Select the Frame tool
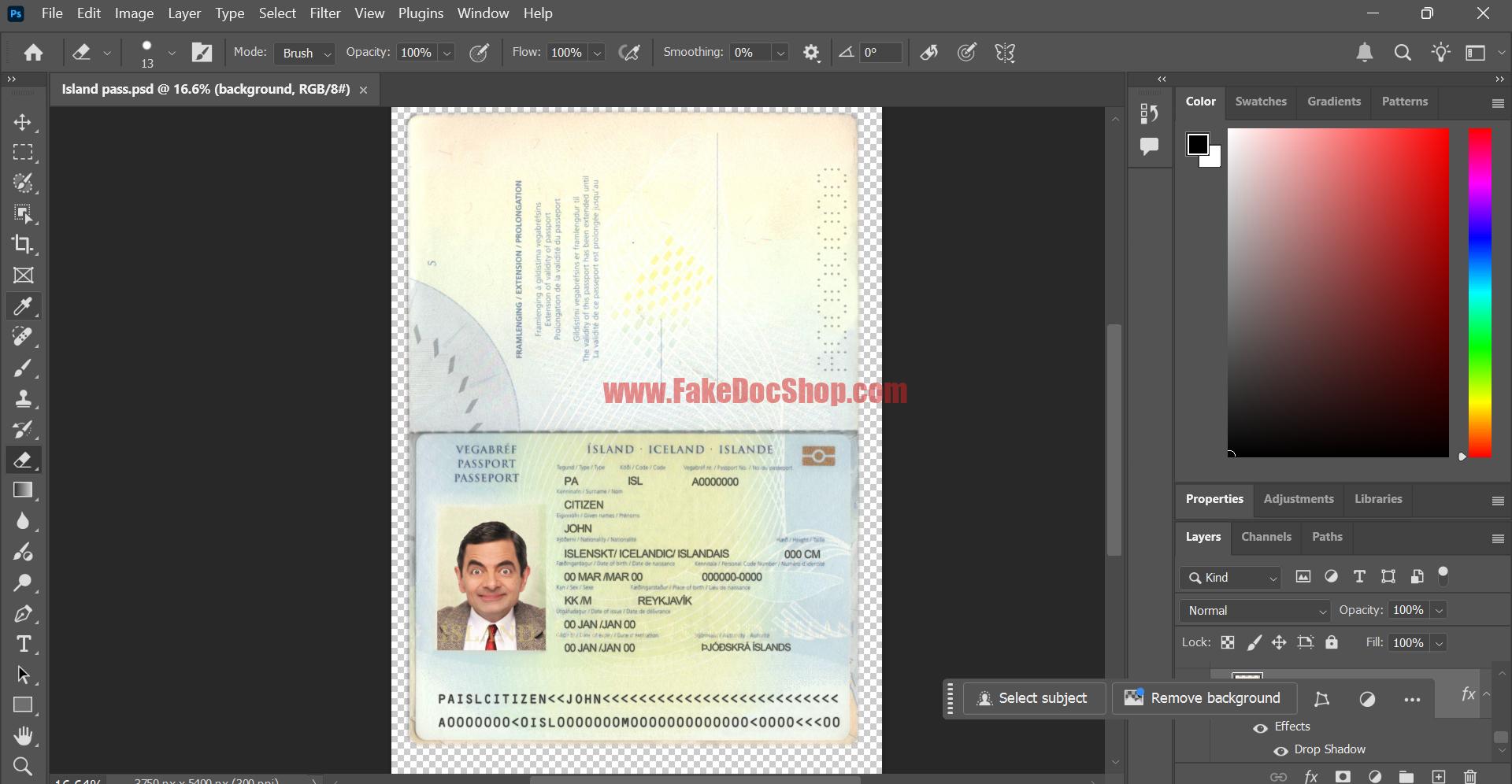 point(23,276)
